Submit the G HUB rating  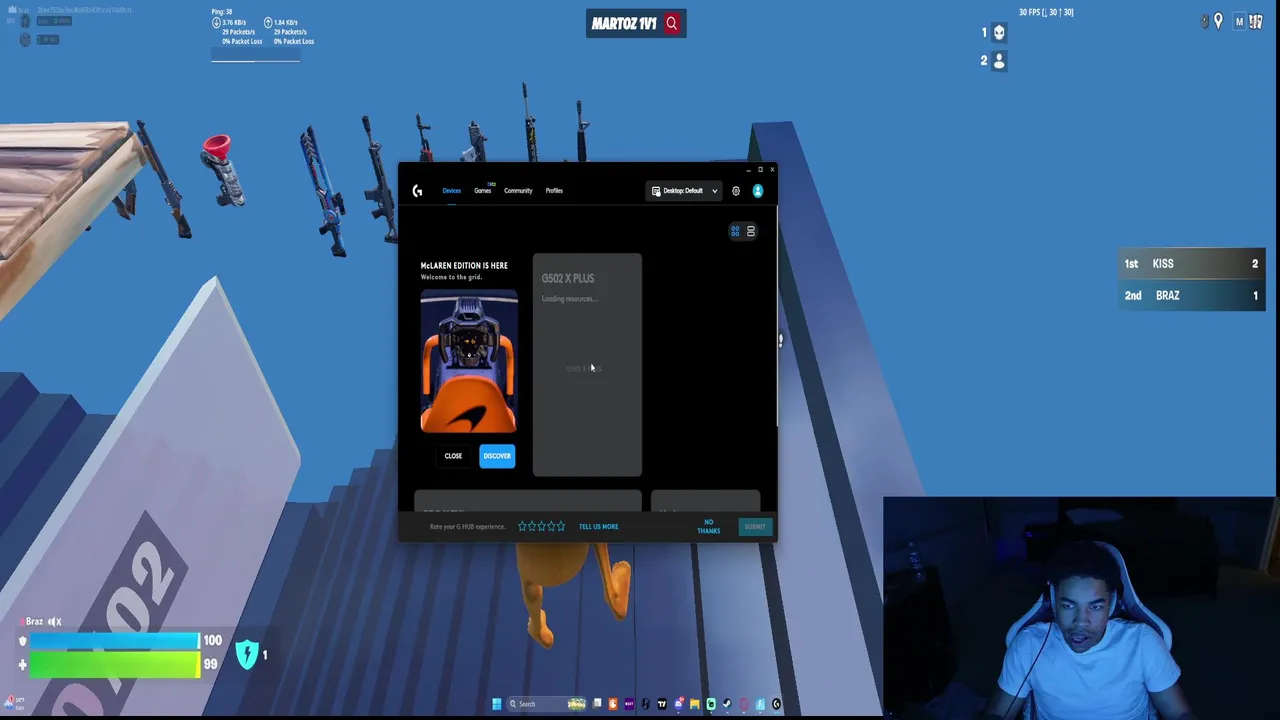click(755, 527)
